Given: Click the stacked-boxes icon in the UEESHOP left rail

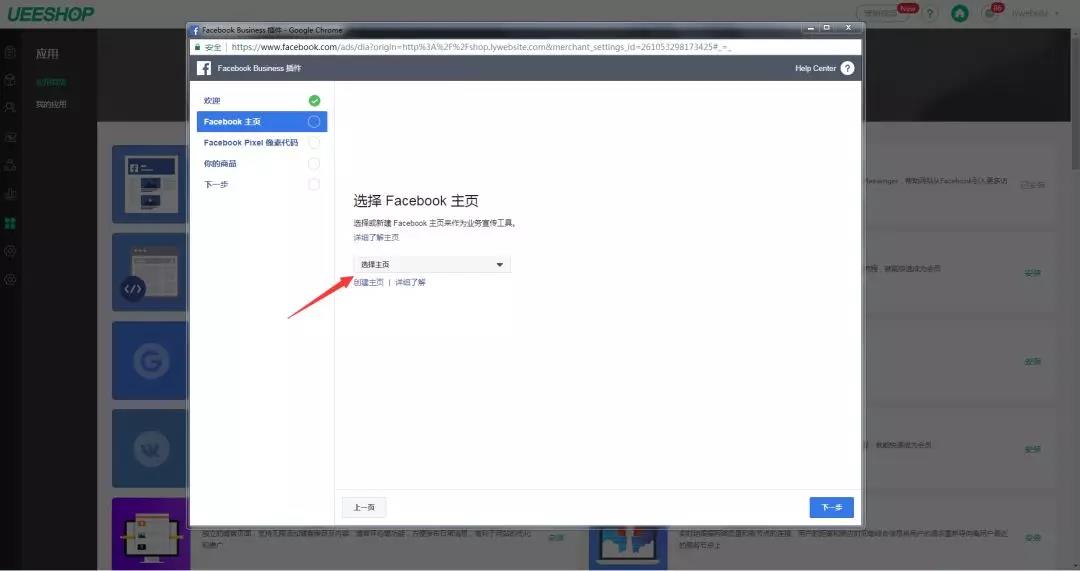Looking at the screenshot, I should tap(10, 165).
